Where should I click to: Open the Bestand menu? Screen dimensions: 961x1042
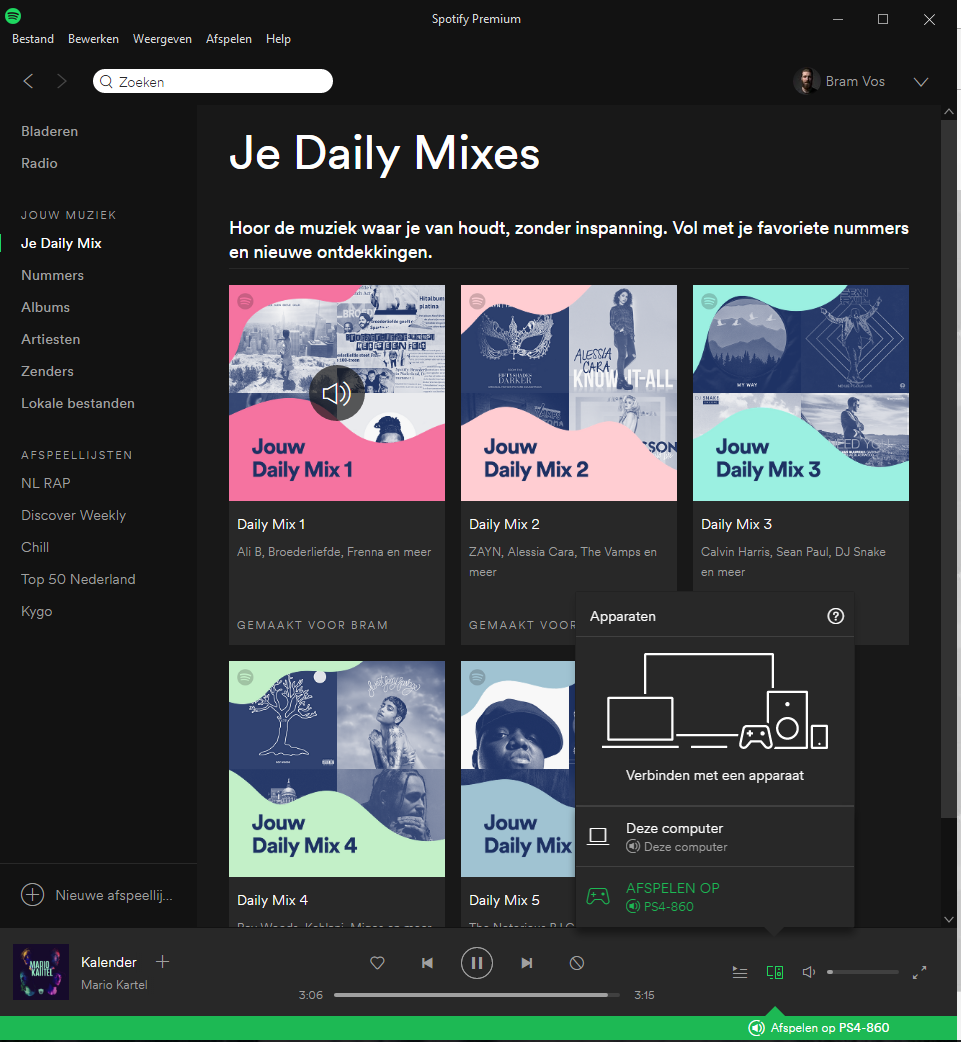pos(33,39)
